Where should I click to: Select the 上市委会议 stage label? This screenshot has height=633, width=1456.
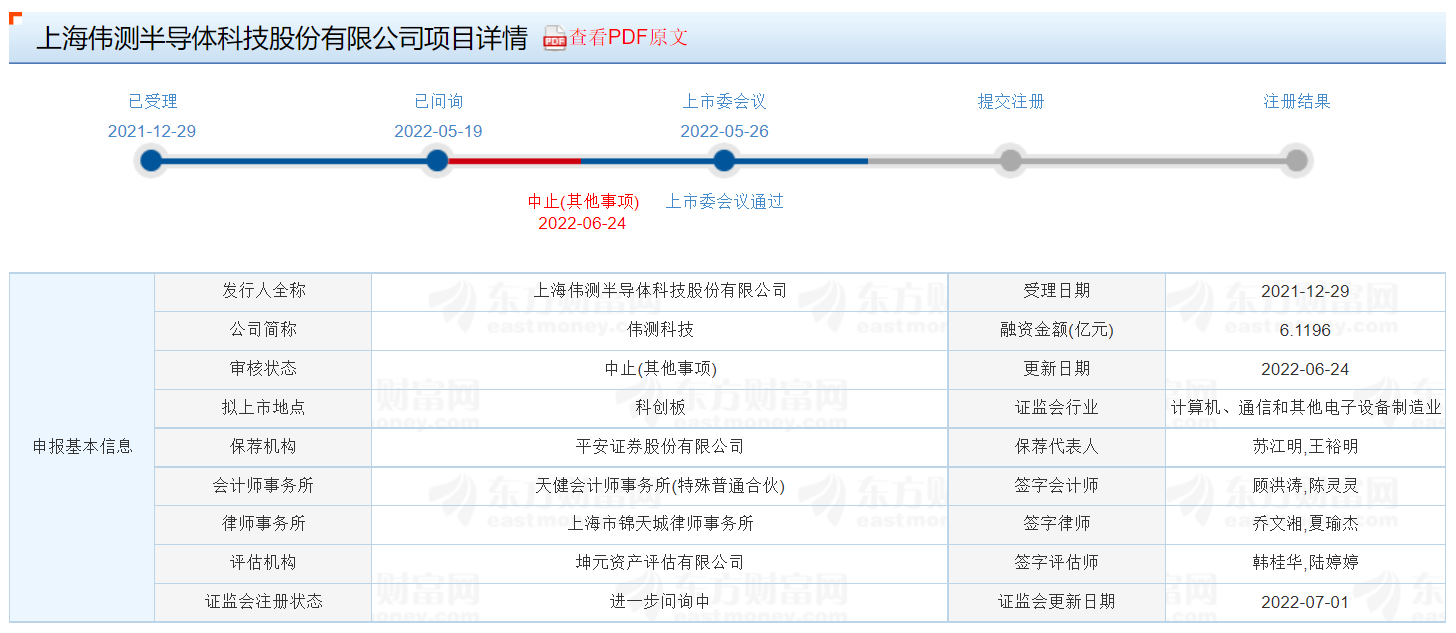click(x=724, y=101)
